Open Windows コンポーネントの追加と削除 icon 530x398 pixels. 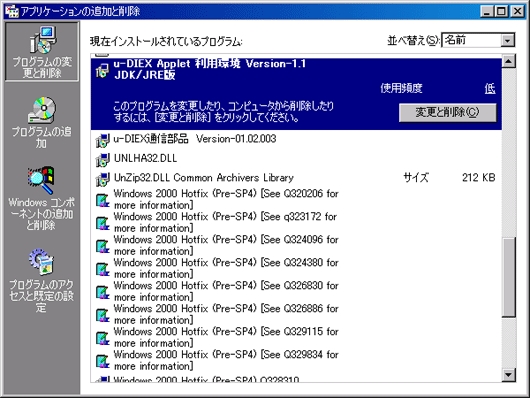[41, 180]
